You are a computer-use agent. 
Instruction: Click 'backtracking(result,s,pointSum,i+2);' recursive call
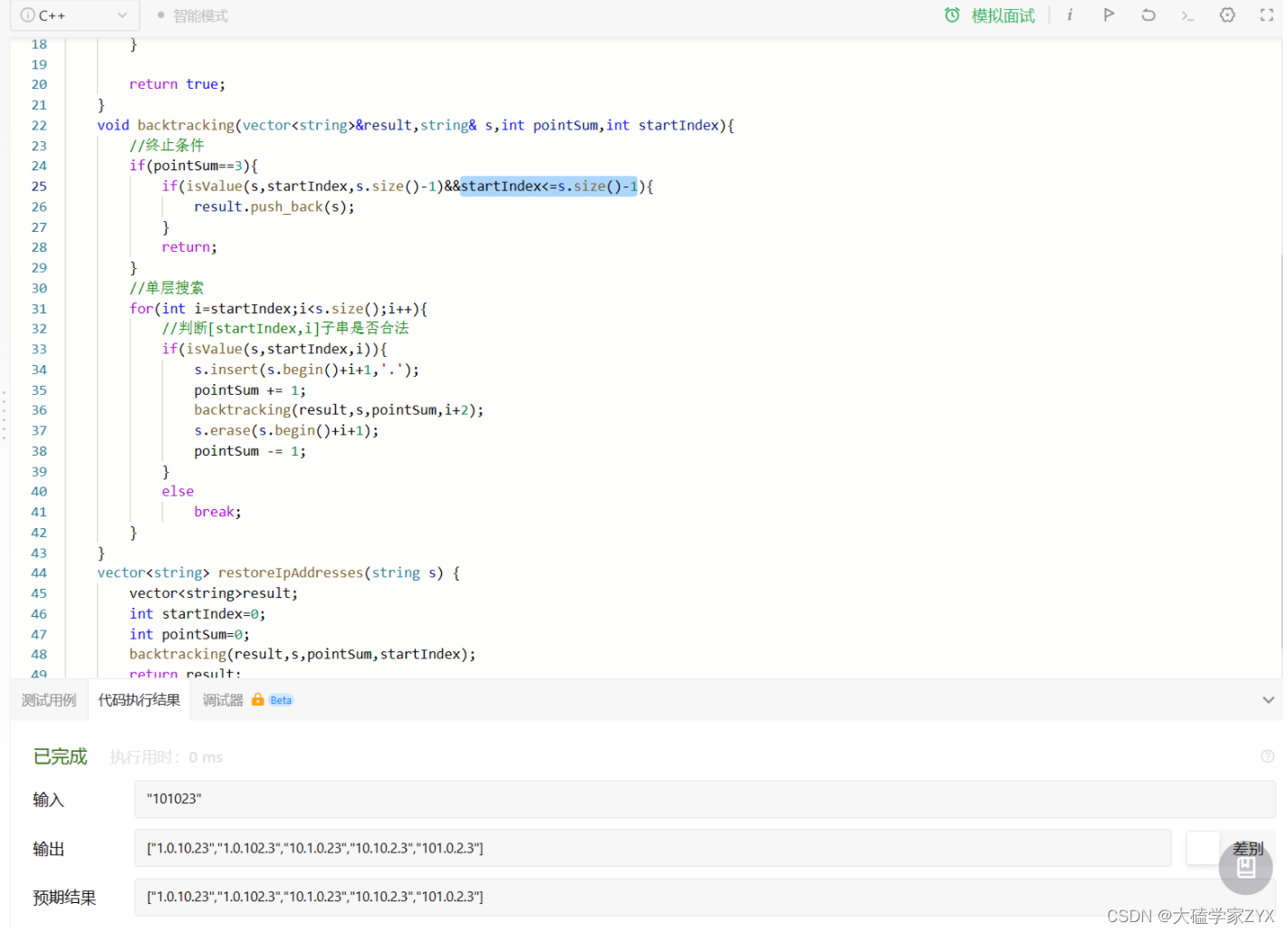[339, 410]
